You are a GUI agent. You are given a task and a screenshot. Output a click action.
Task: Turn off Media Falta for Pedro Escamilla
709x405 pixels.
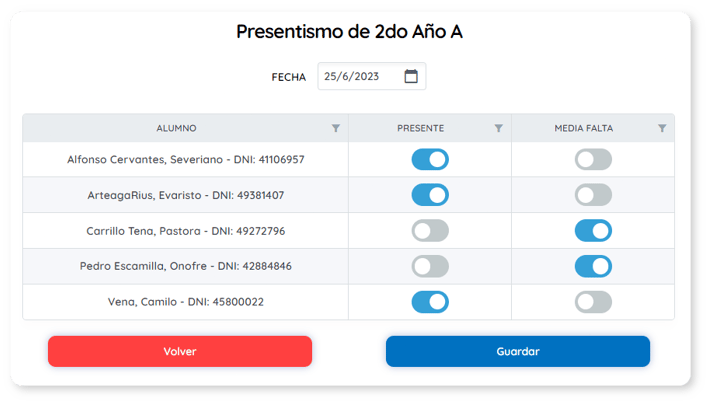pos(593,266)
